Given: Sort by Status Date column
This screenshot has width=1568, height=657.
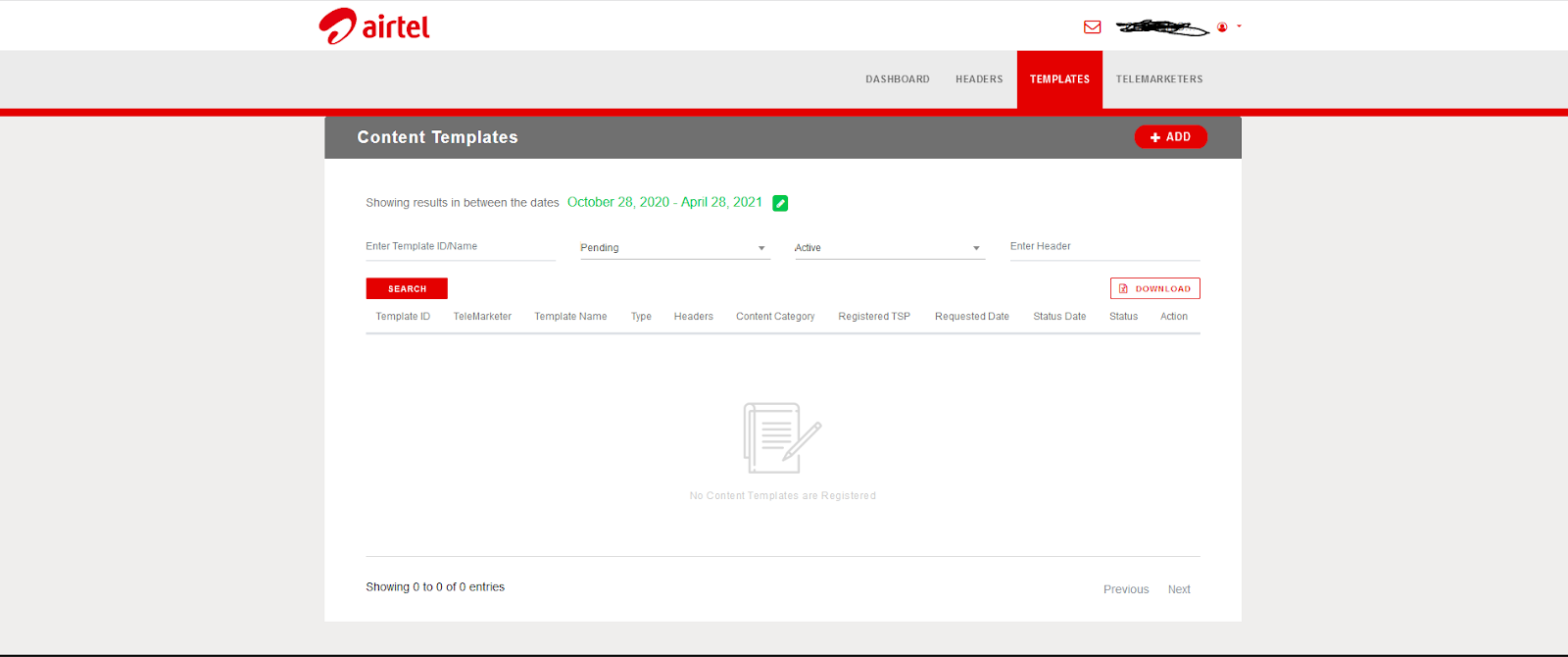Looking at the screenshot, I should tap(1059, 317).
